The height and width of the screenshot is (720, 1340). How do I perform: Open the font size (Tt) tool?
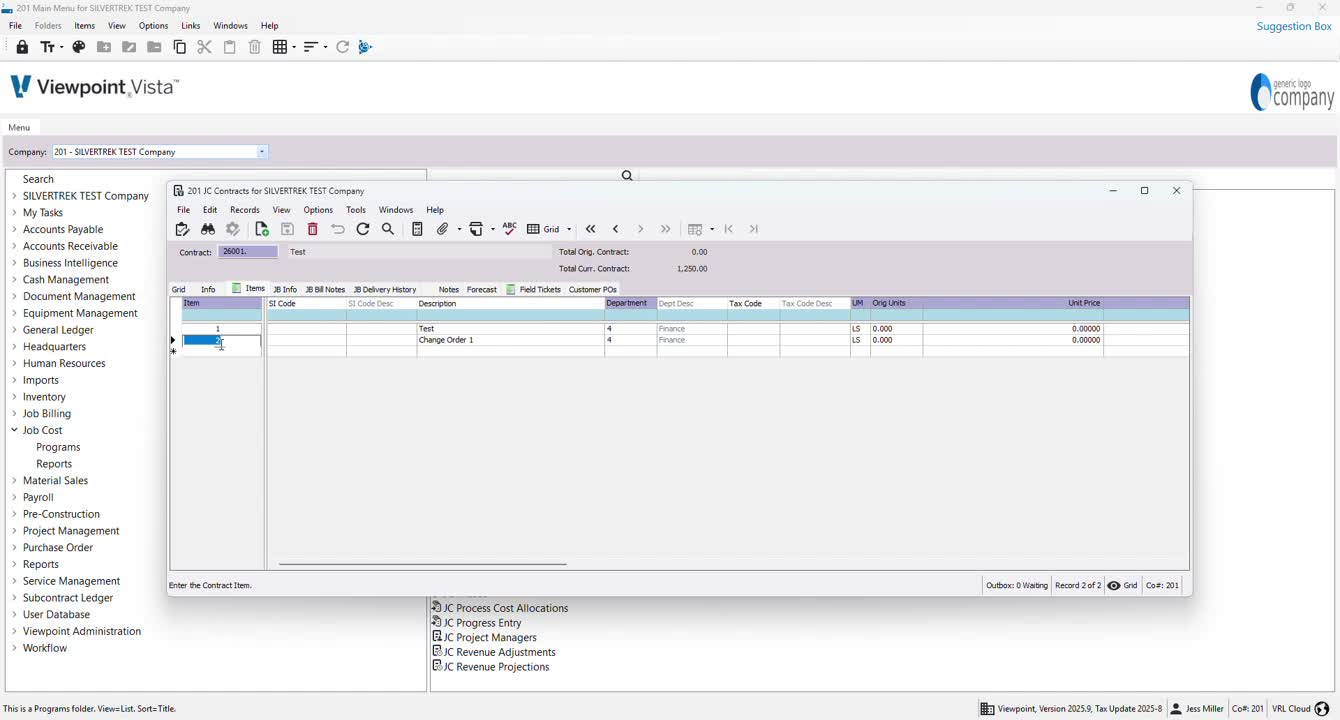pos(47,47)
